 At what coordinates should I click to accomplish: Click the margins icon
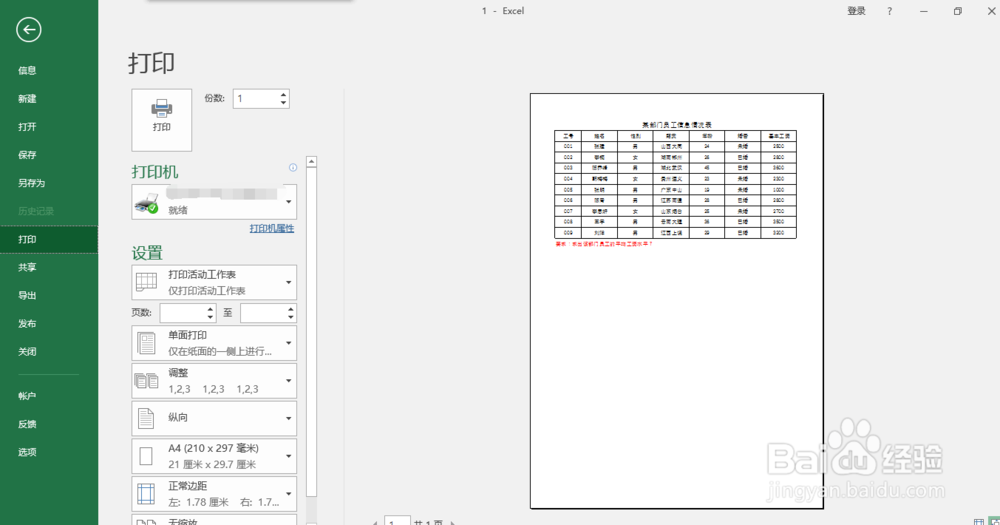146,494
